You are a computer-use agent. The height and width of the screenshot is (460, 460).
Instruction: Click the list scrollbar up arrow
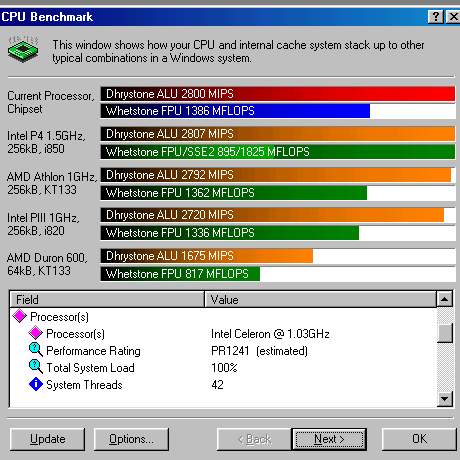[445, 299]
